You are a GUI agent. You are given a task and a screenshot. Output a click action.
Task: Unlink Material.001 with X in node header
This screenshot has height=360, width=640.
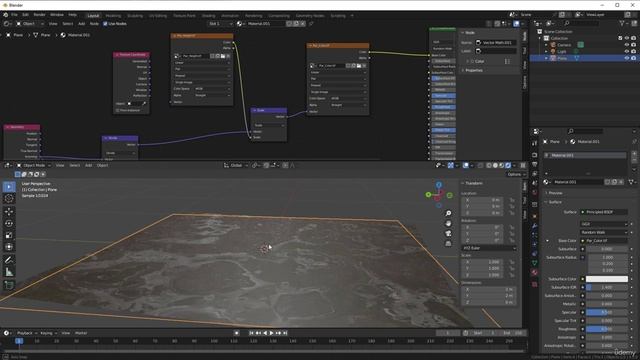302,24
